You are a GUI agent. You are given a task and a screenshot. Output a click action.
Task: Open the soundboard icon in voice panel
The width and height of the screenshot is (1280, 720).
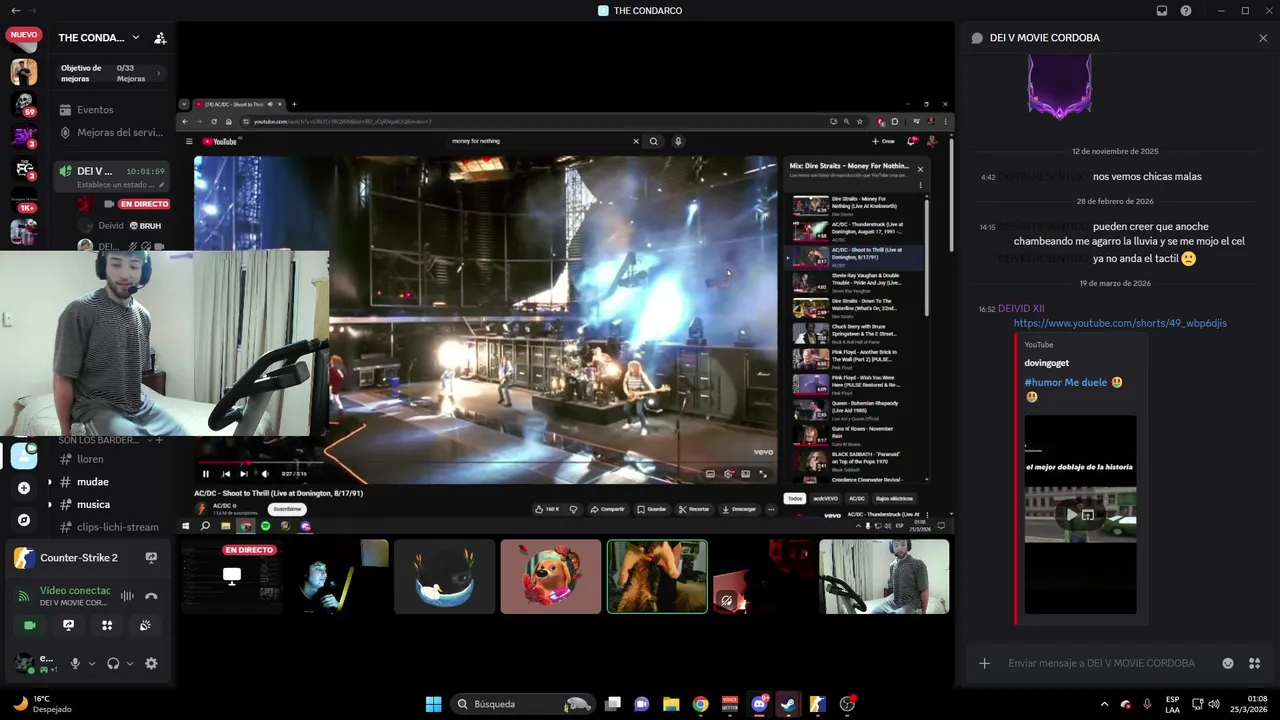pyautogui.click(x=145, y=625)
